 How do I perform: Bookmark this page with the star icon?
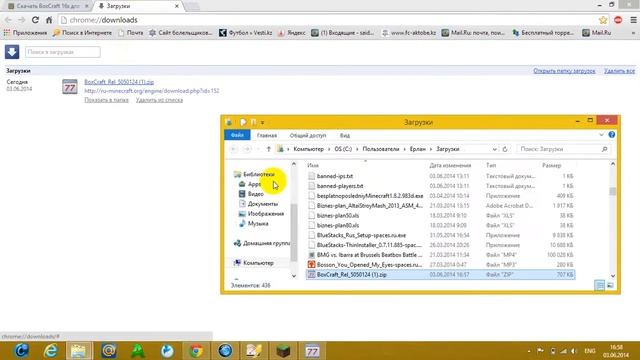pyautogui.click(x=603, y=20)
